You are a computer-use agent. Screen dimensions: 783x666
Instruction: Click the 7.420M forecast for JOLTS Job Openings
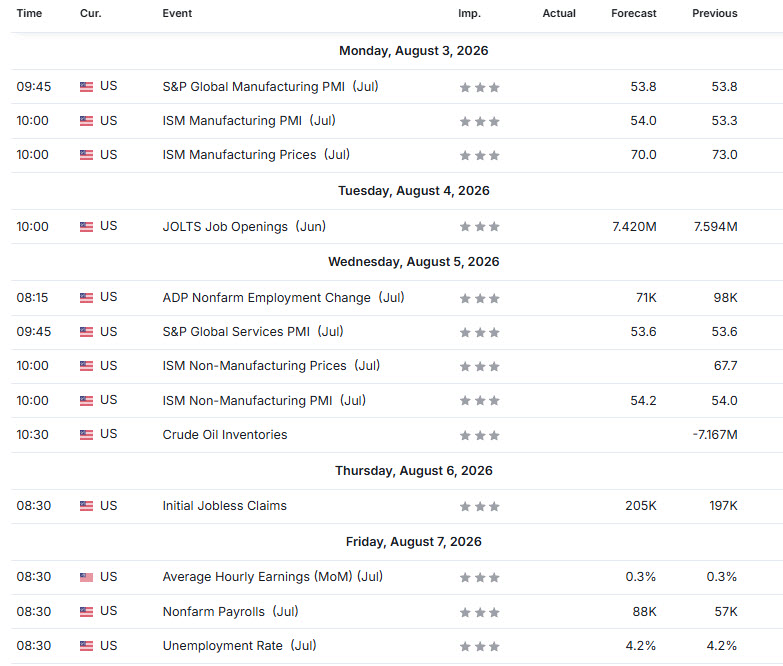[634, 227]
